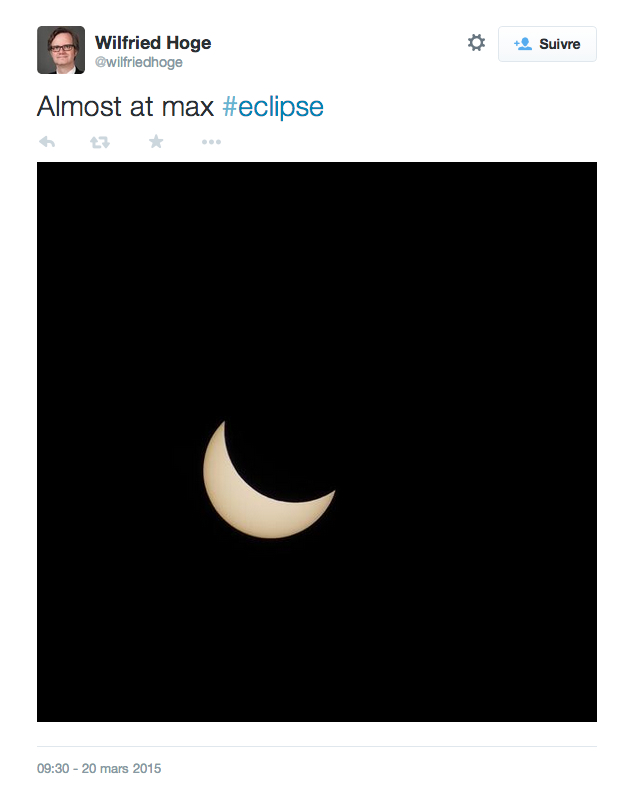Follow the user with the Suivre button
635x806 pixels.
click(547, 44)
